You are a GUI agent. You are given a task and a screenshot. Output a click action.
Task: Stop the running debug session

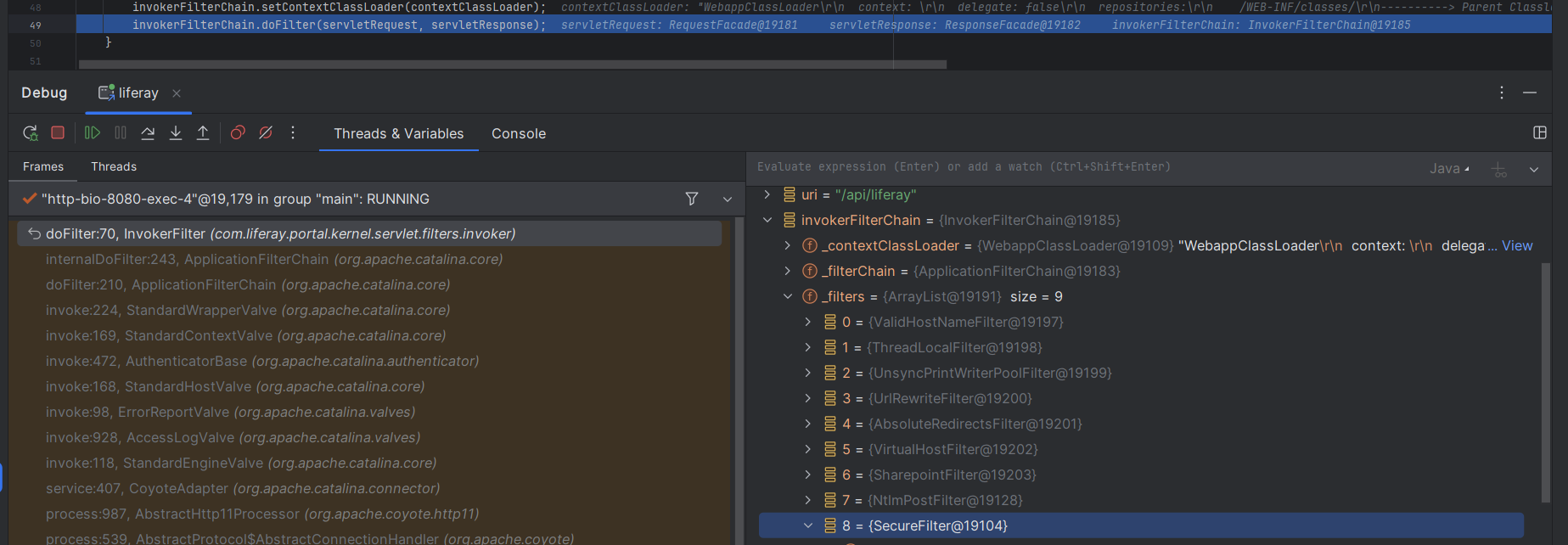tap(58, 133)
